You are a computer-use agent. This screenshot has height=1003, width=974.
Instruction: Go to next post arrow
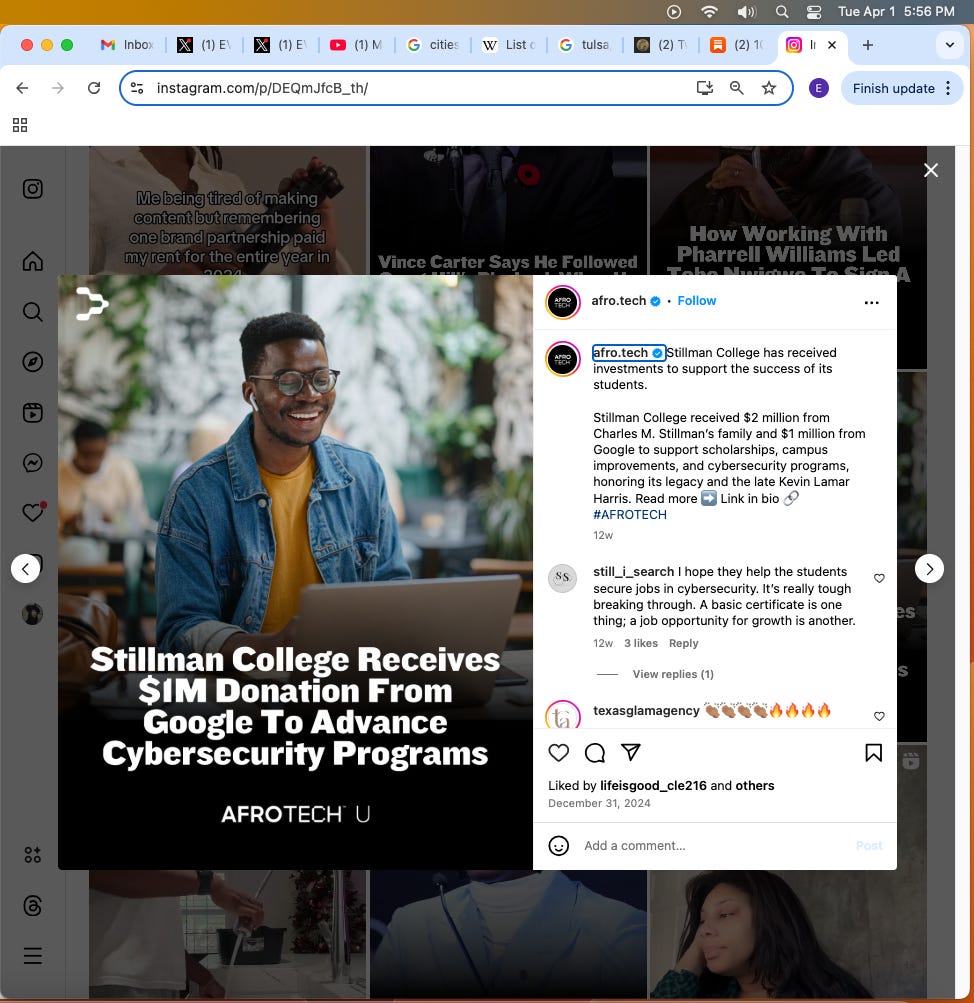[929, 569]
